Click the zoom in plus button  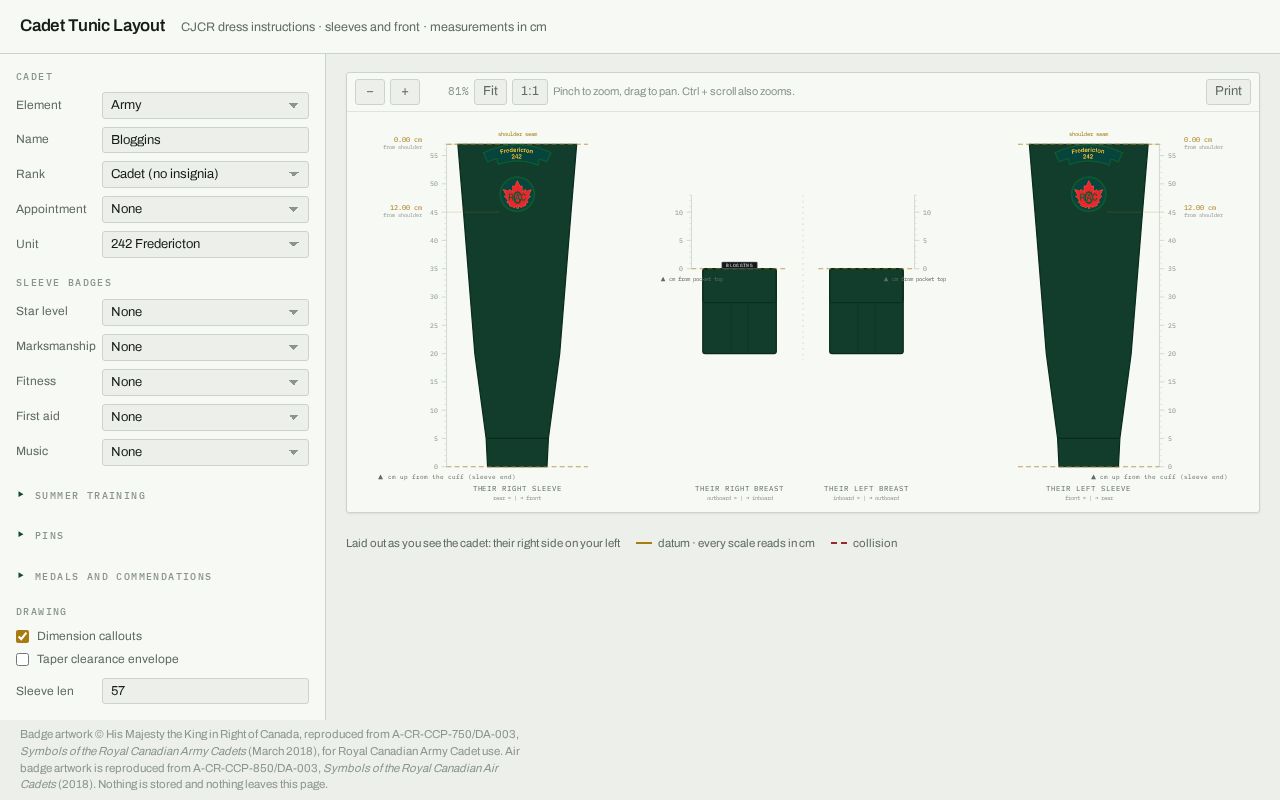pos(405,91)
